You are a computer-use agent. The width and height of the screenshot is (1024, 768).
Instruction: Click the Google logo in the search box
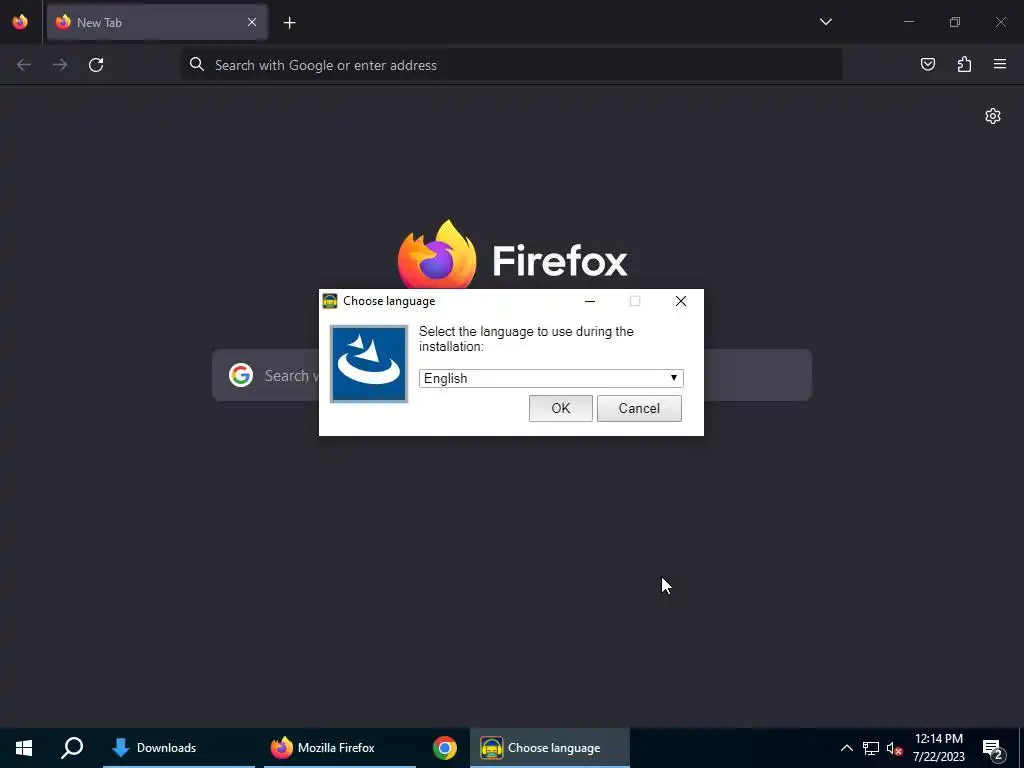tap(241, 375)
